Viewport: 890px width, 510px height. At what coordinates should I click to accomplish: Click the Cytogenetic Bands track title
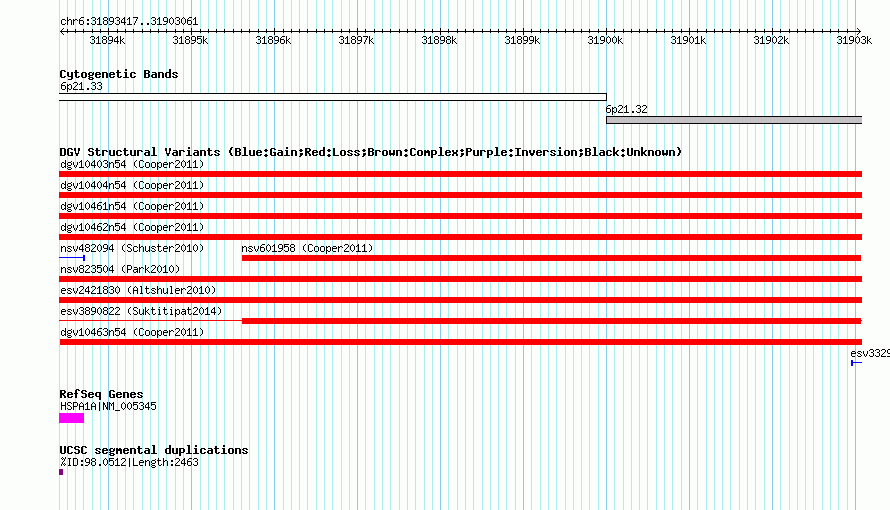(119, 74)
